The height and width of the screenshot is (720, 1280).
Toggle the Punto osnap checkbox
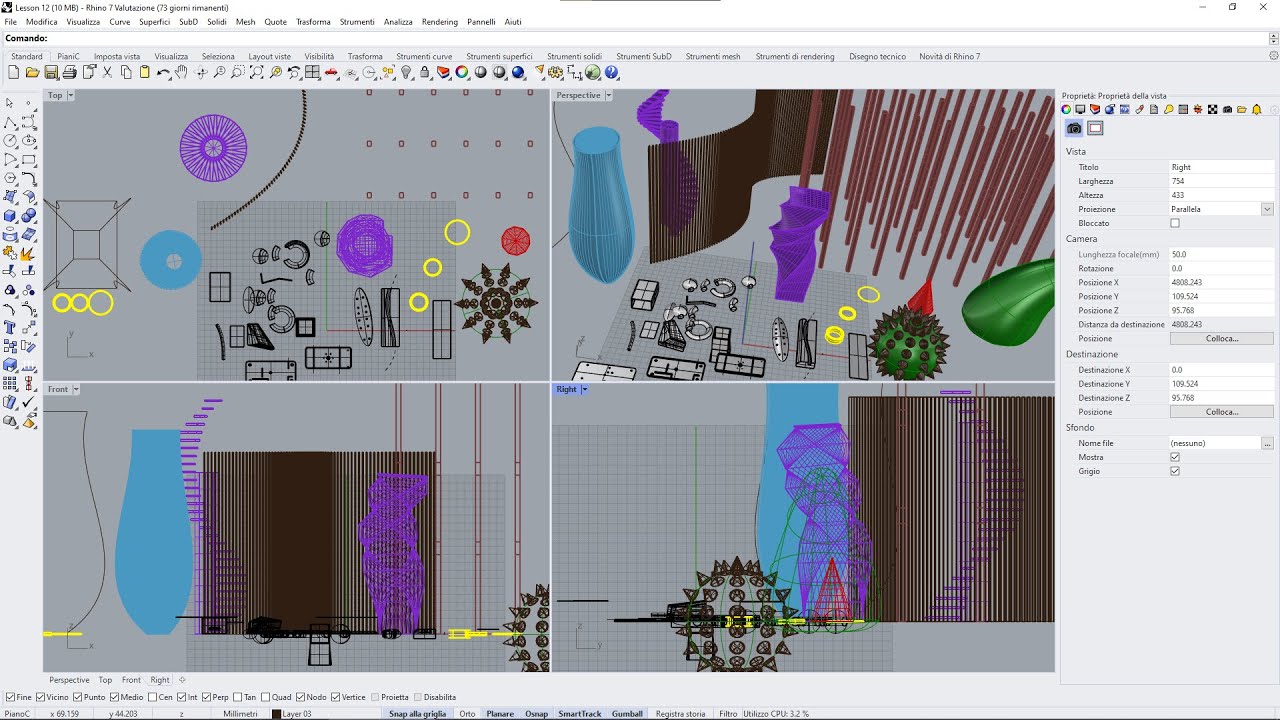pos(78,697)
